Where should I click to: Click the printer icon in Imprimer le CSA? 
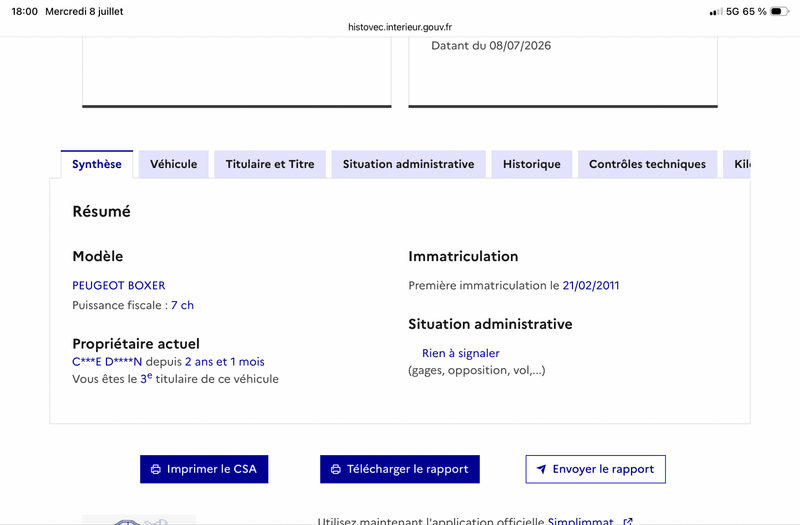click(x=156, y=469)
